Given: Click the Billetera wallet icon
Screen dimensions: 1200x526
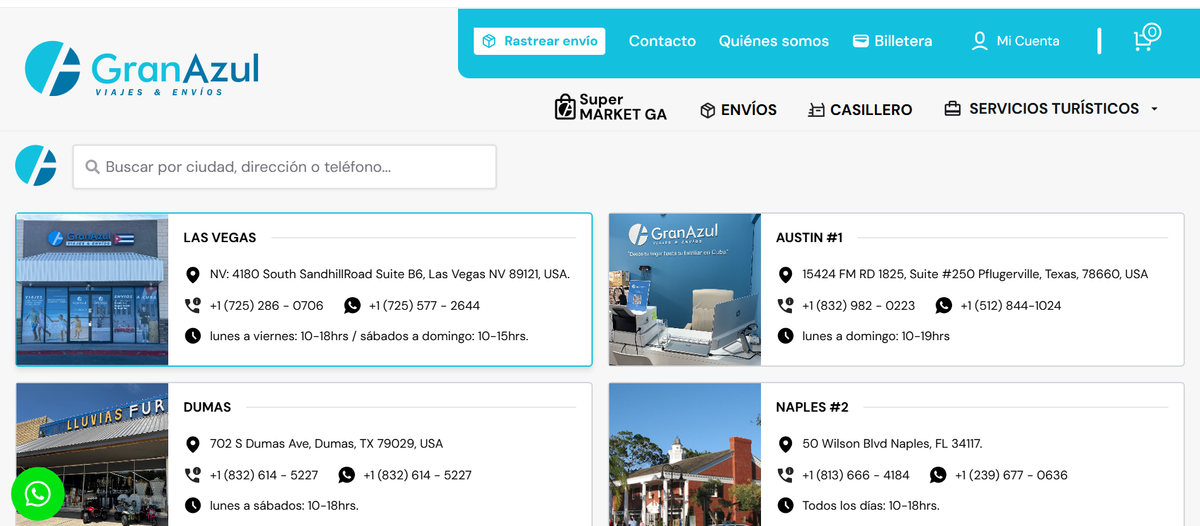Looking at the screenshot, I should point(860,41).
